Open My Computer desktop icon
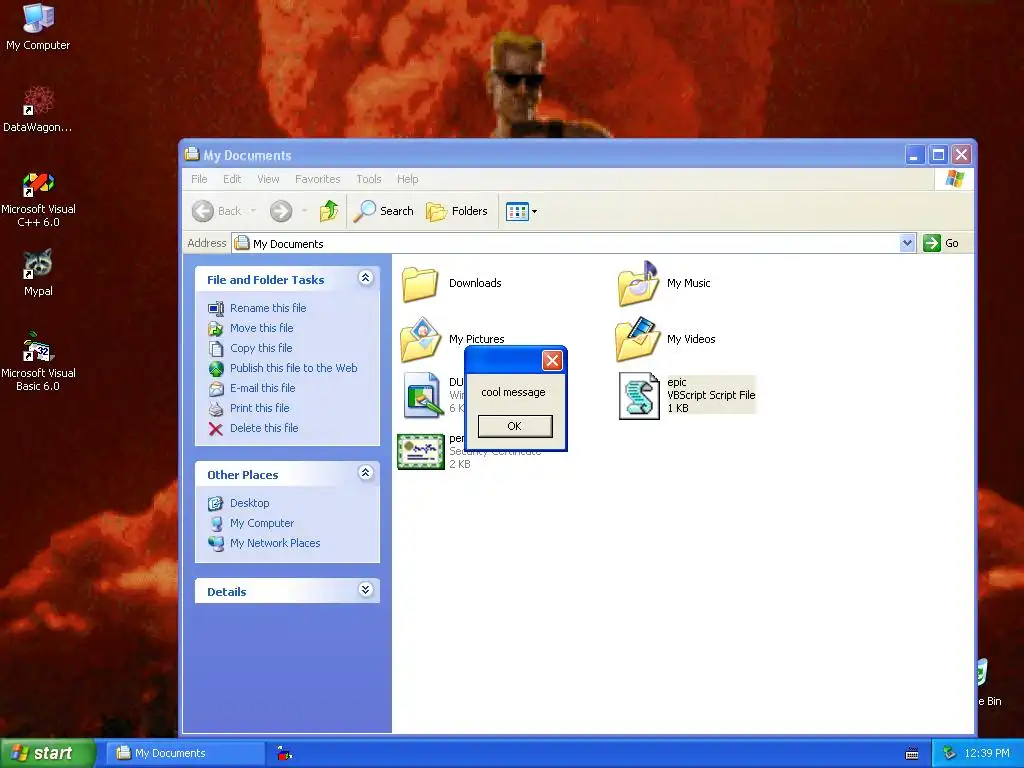 (x=38, y=26)
